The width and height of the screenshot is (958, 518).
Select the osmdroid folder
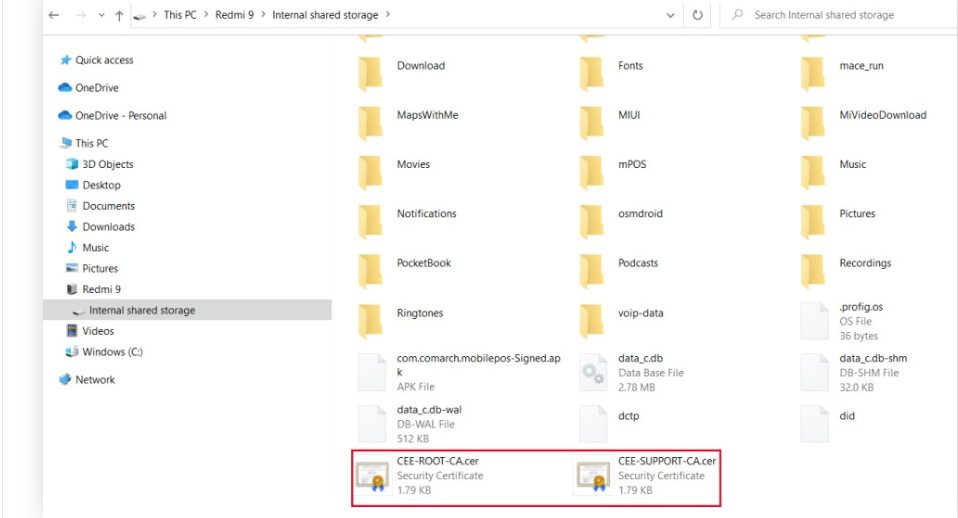(x=621, y=221)
